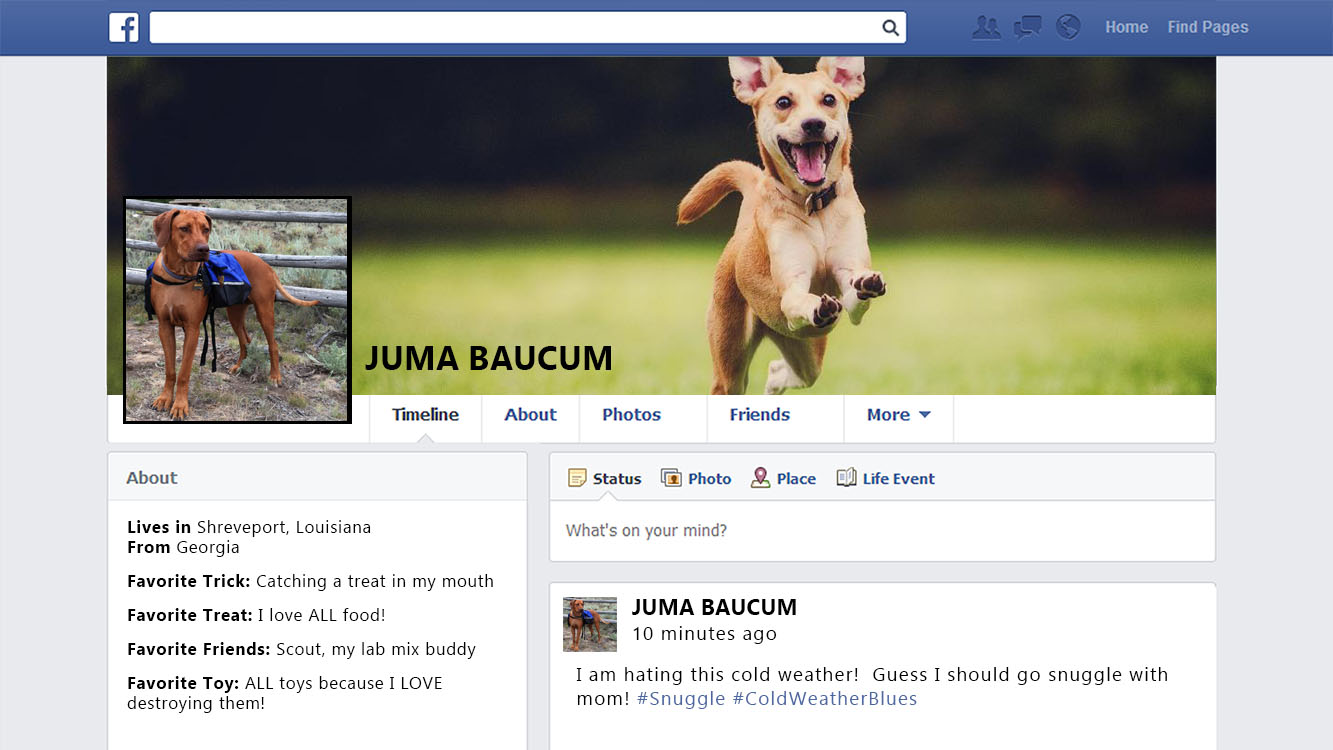Click the #Snuggle hashtag
1333x750 pixels.
click(680, 699)
